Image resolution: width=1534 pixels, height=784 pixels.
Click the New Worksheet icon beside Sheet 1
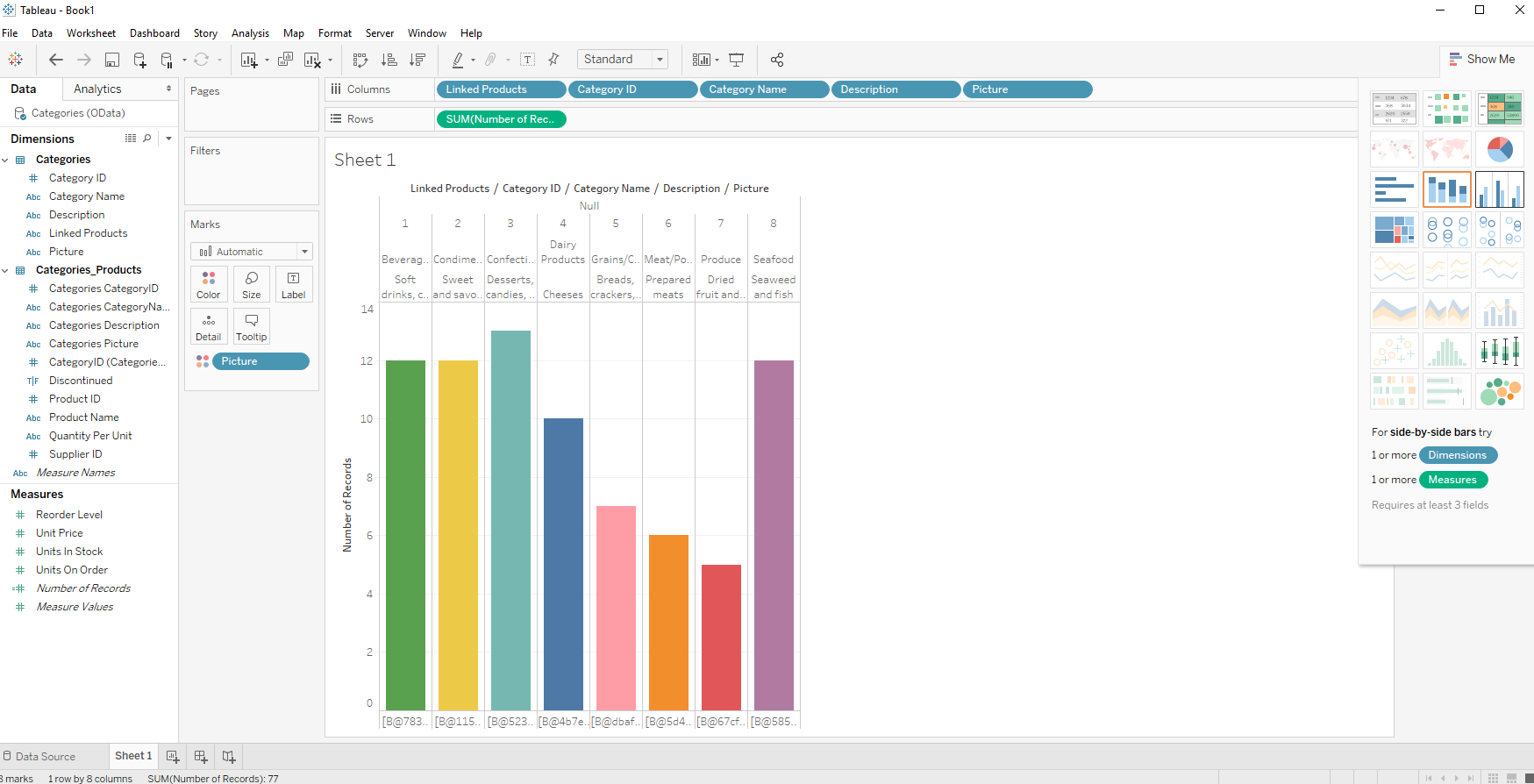click(173, 756)
